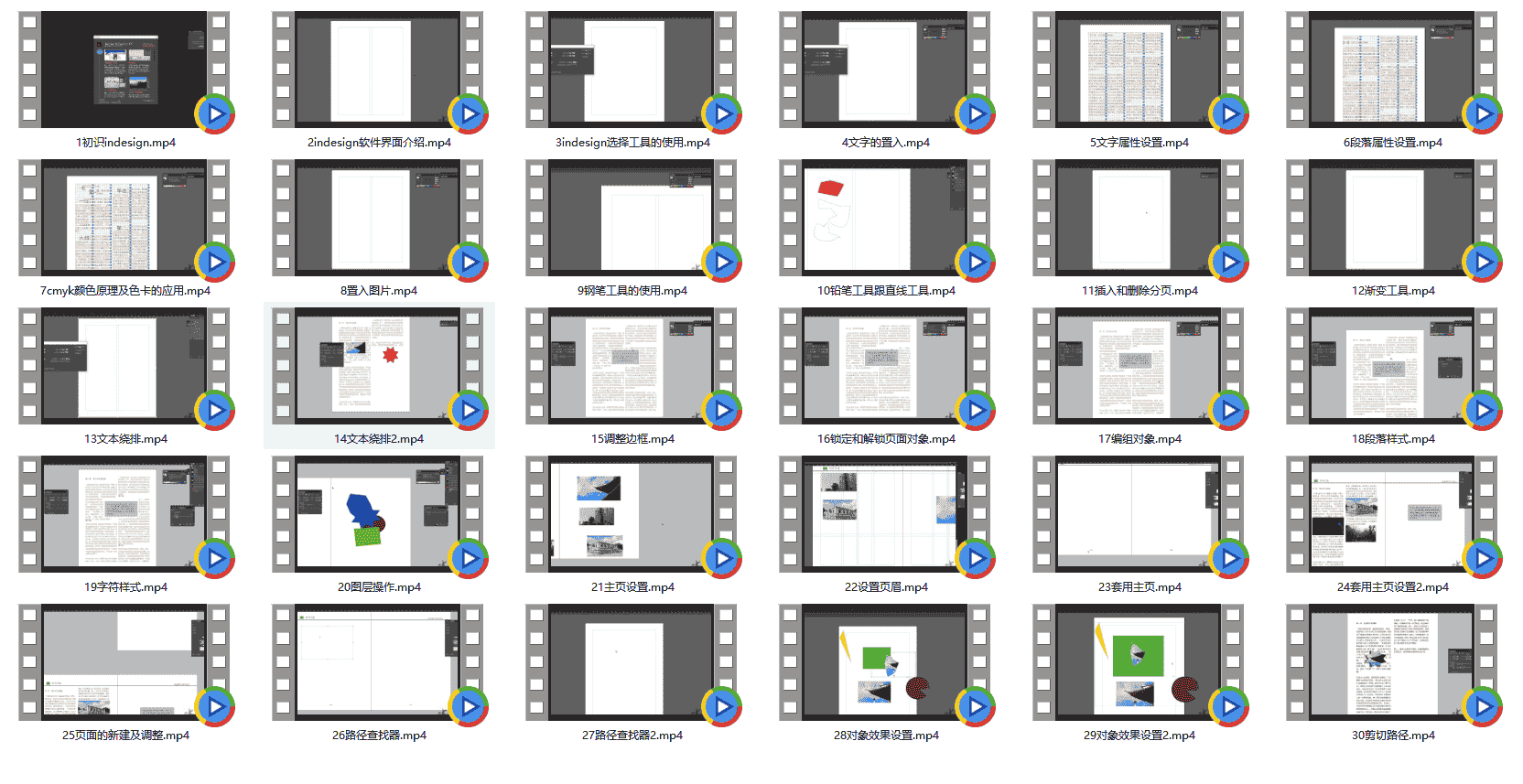Select the label 9钢笔工具的使用.mp4
Viewport: 1523px width, 784px height.
click(632, 291)
